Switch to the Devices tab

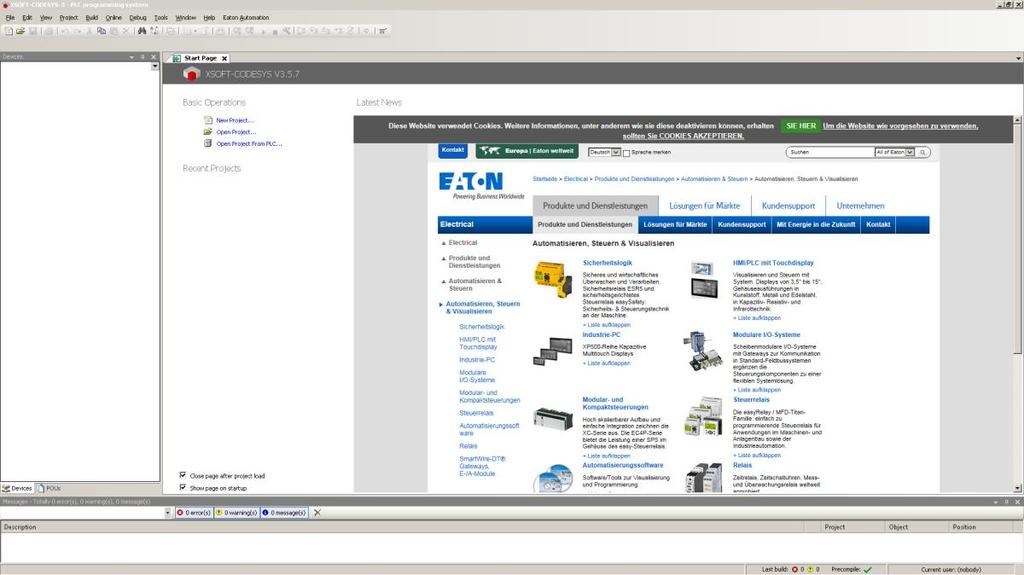coord(18,488)
